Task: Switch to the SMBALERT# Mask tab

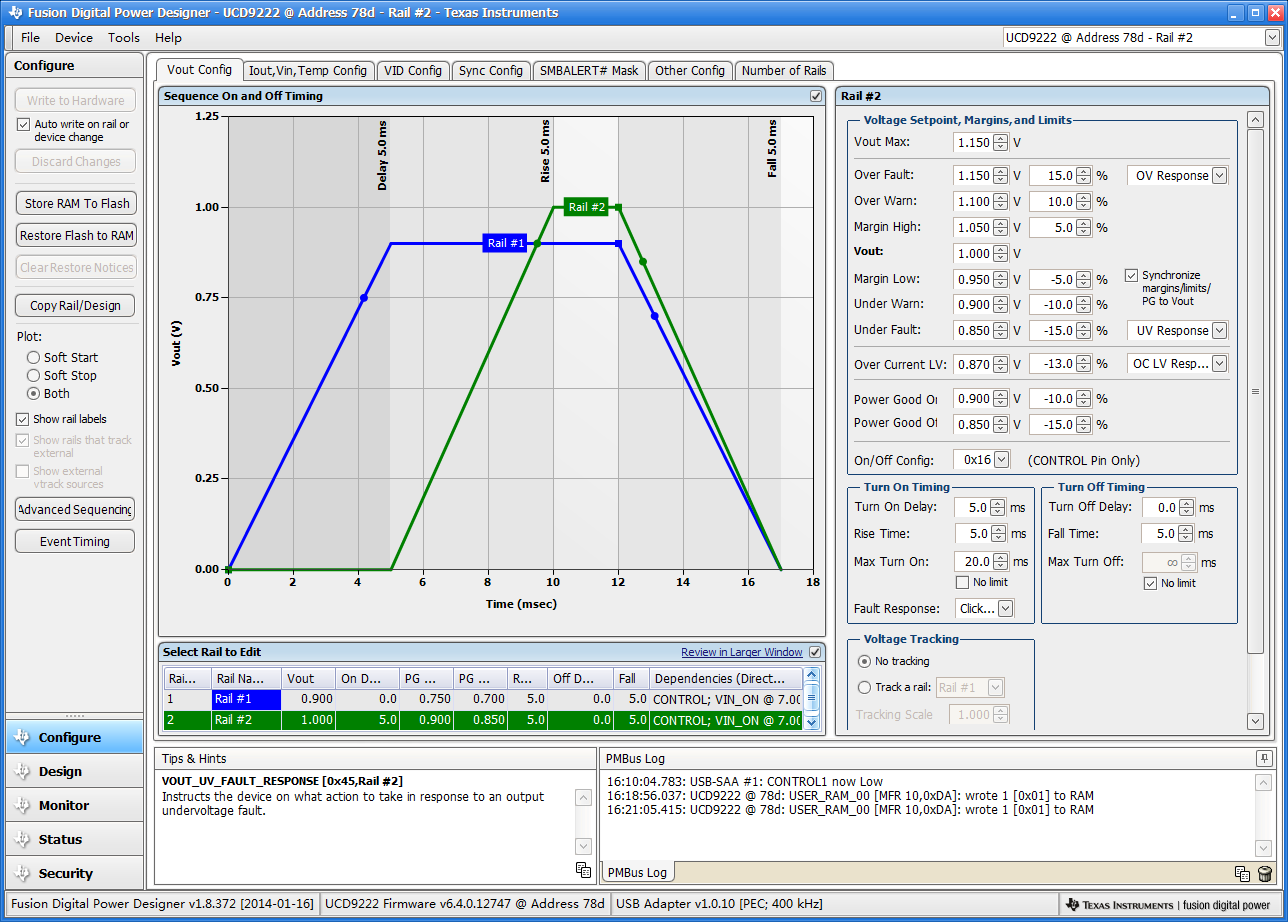Action: point(589,71)
